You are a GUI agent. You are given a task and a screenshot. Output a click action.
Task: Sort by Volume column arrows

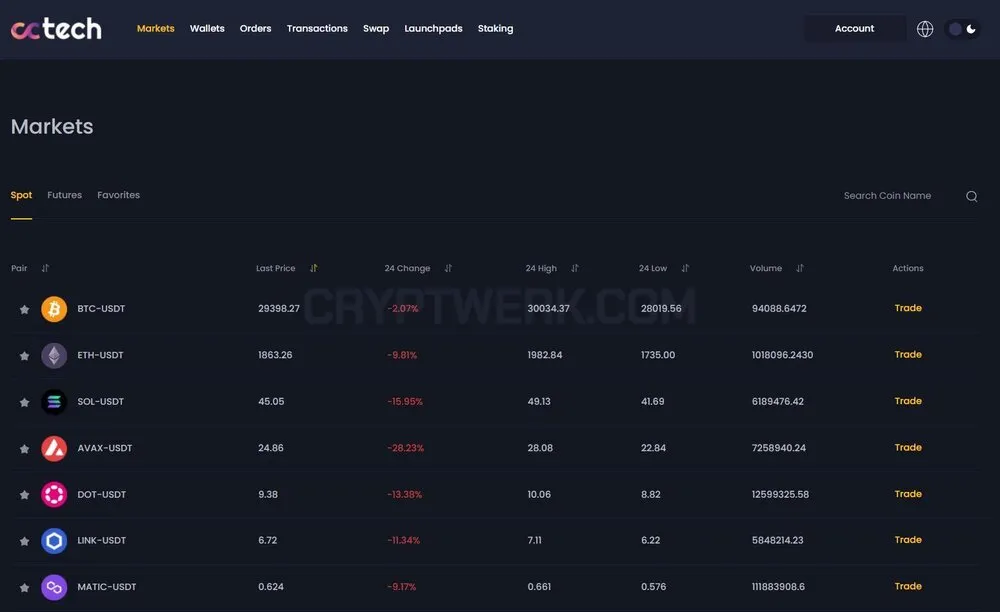(800, 268)
